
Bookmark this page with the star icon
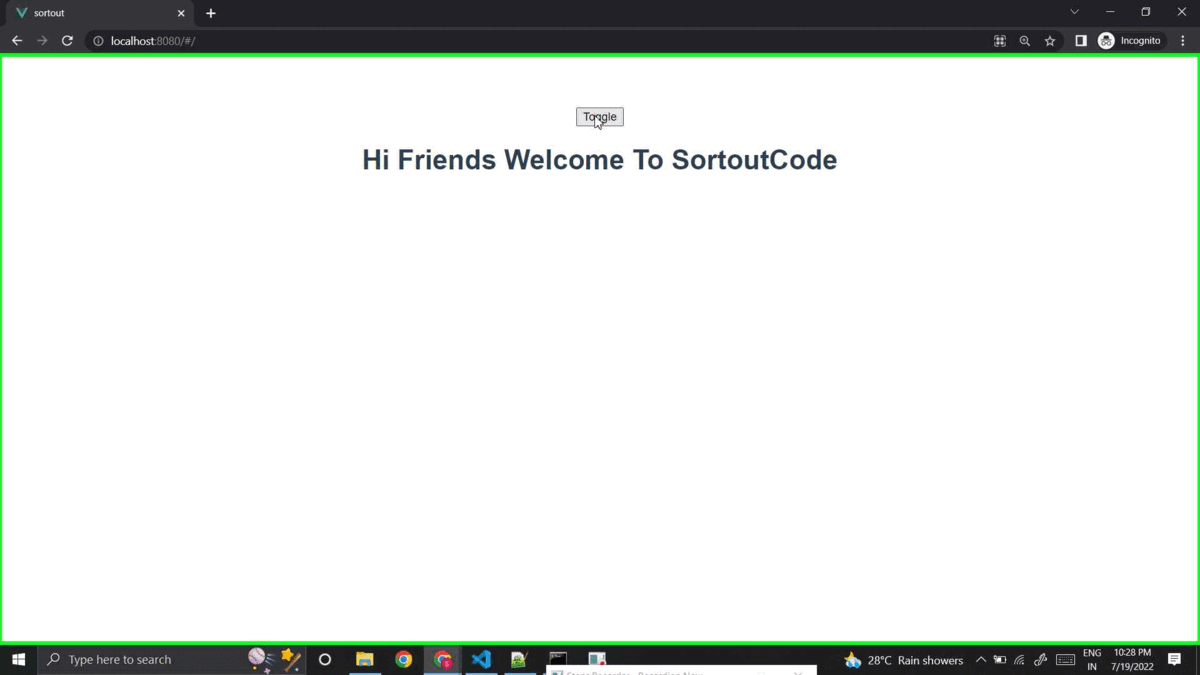[1050, 41]
